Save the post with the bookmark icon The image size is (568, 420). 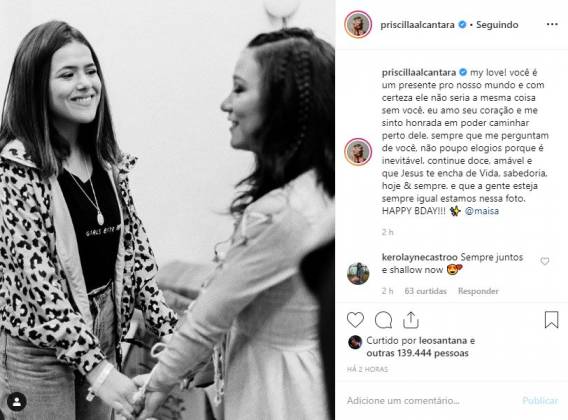click(x=551, y=320)
